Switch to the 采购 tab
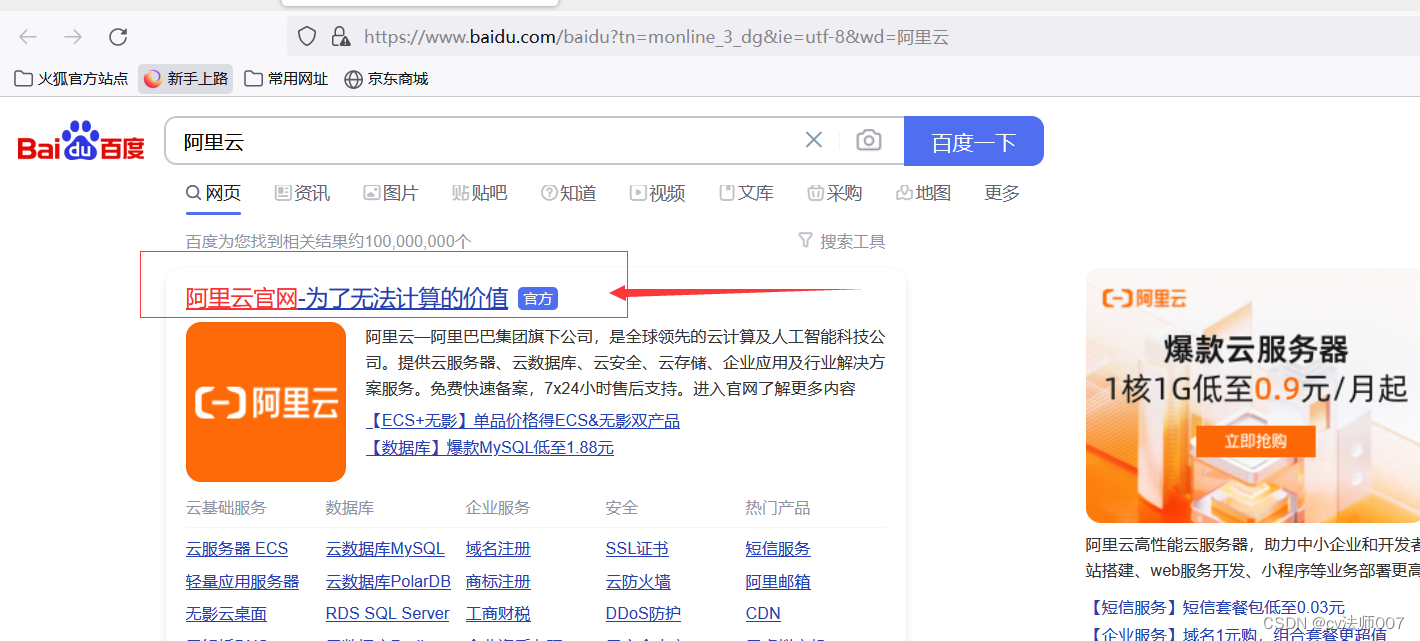 point(835,193)
